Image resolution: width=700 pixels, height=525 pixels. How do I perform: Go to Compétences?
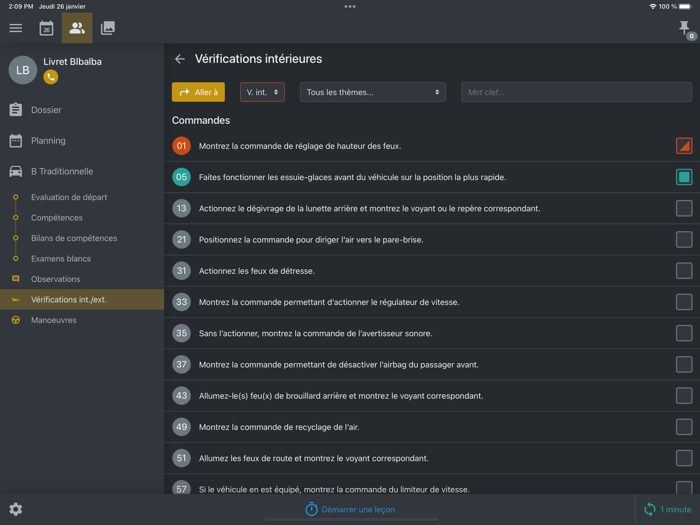[x=82, y=218]
